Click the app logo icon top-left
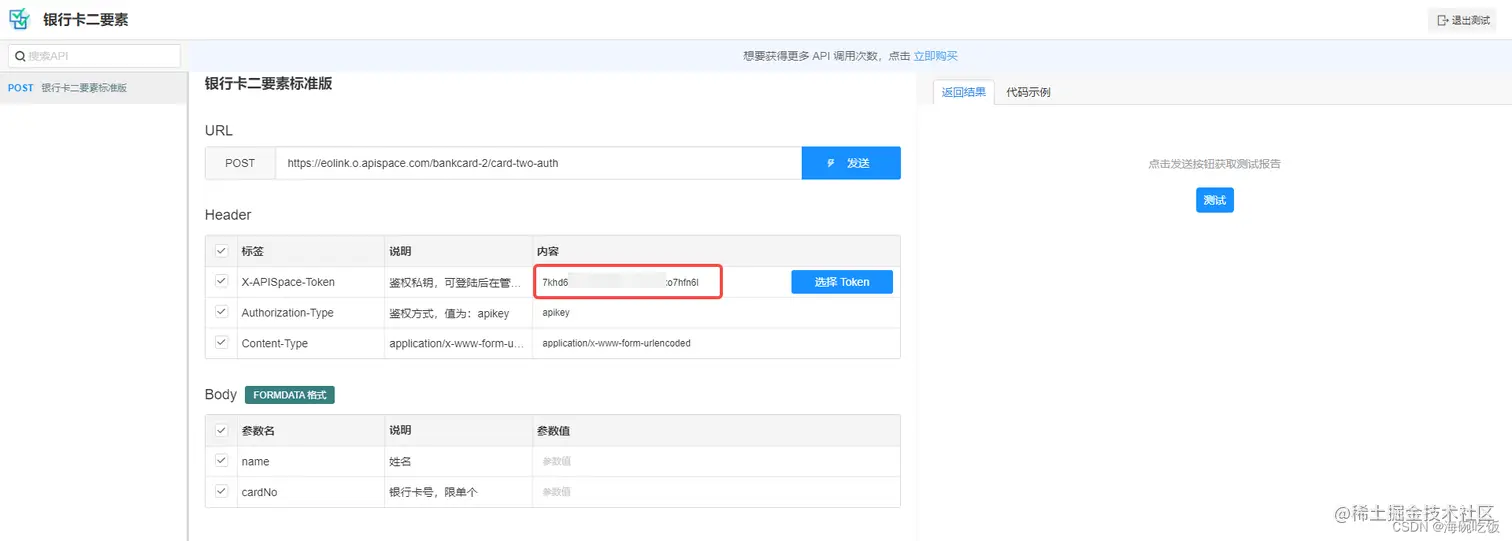Viewport: 1512px width, 541px height. [20, 20]
